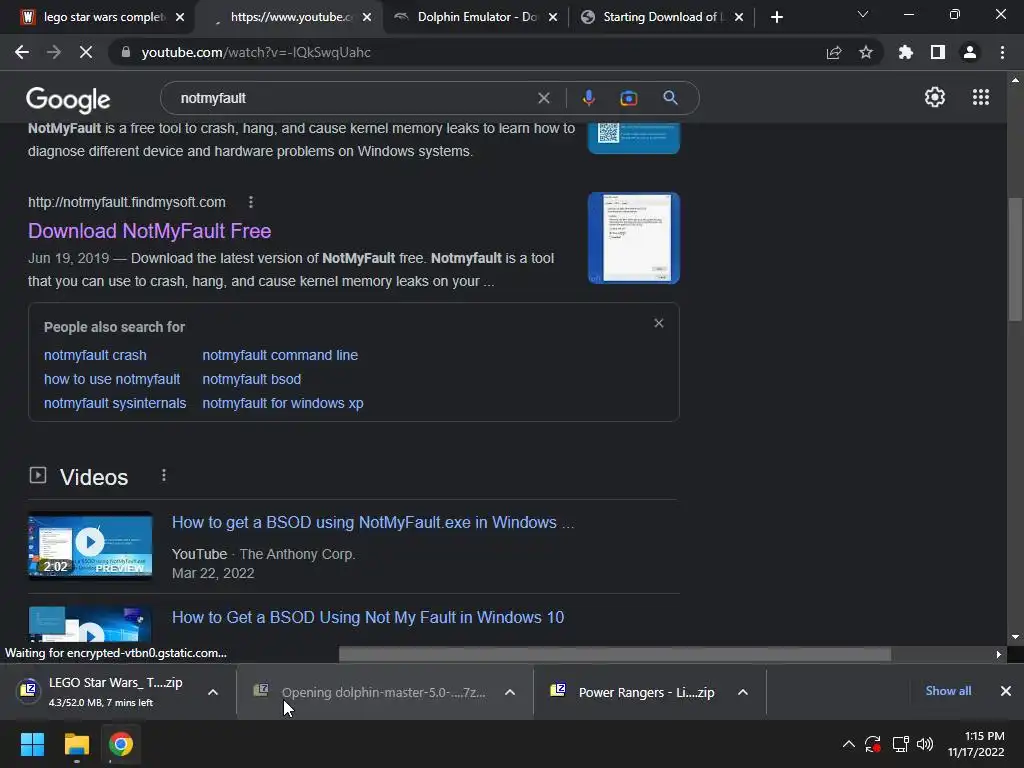Go back to the previous page
This screenshot has height=768, width=1024.
click(x=22, y=52)
